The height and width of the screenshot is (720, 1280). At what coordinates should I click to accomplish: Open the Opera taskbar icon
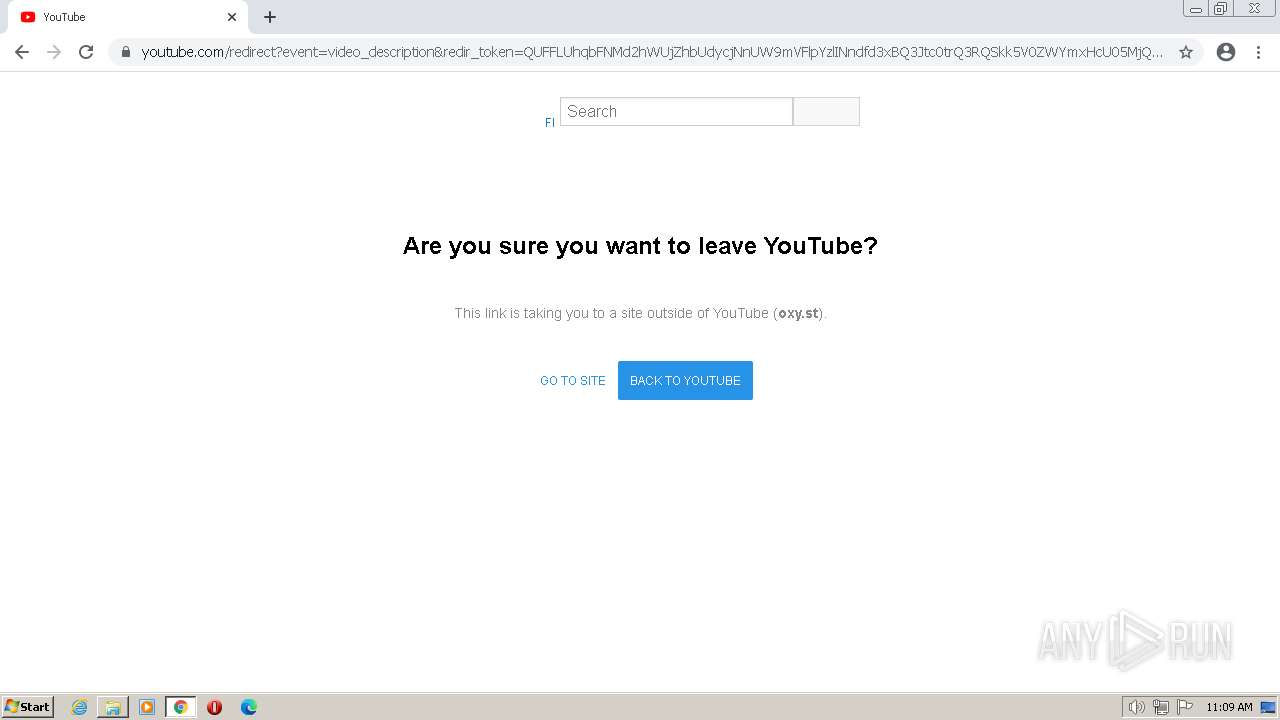coord(214,707)
